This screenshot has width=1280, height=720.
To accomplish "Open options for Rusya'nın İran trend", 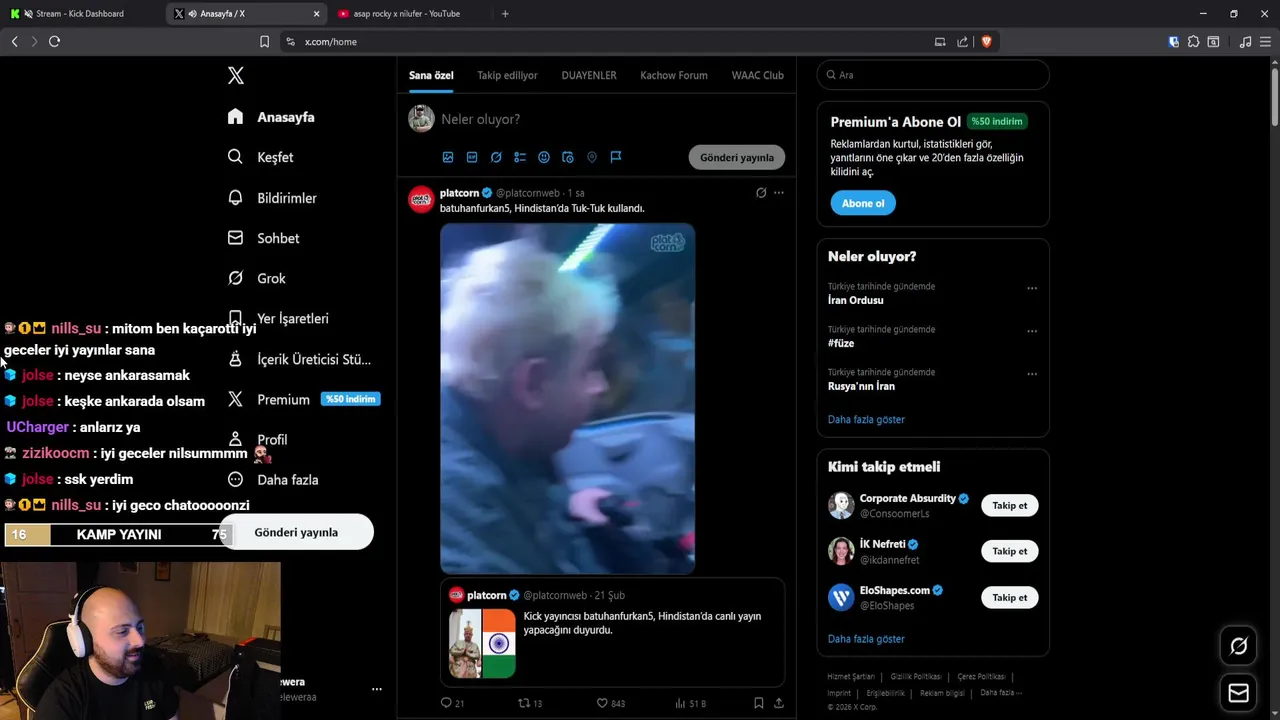I will pos(1032,374).
